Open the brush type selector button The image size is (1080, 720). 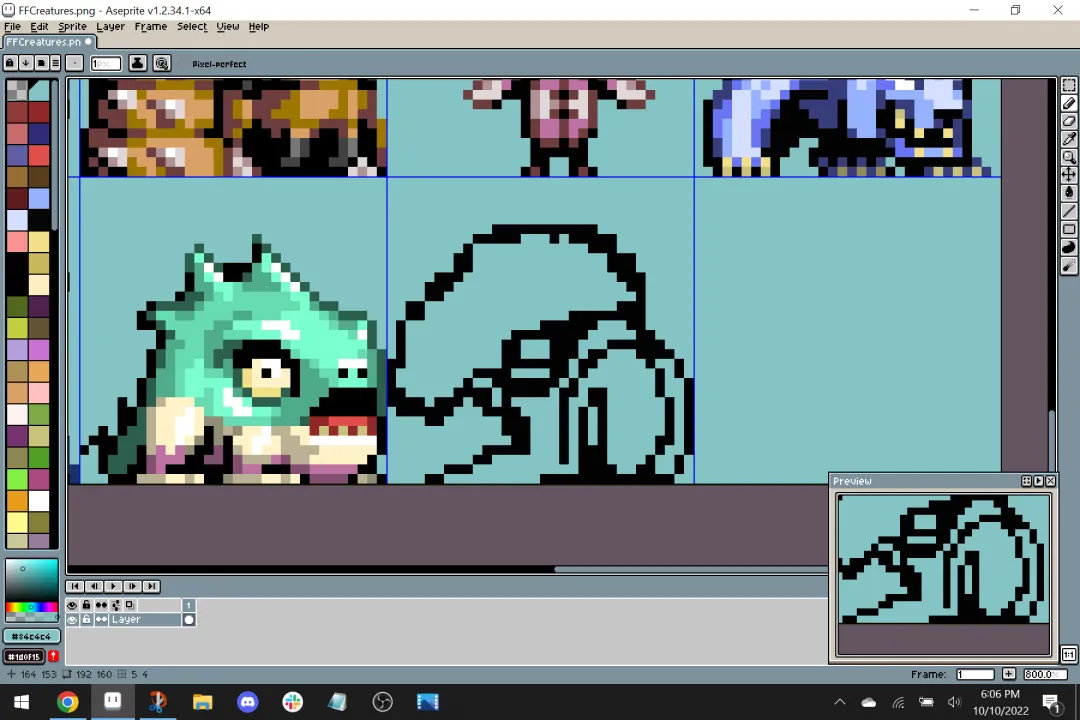coord(75,63)
